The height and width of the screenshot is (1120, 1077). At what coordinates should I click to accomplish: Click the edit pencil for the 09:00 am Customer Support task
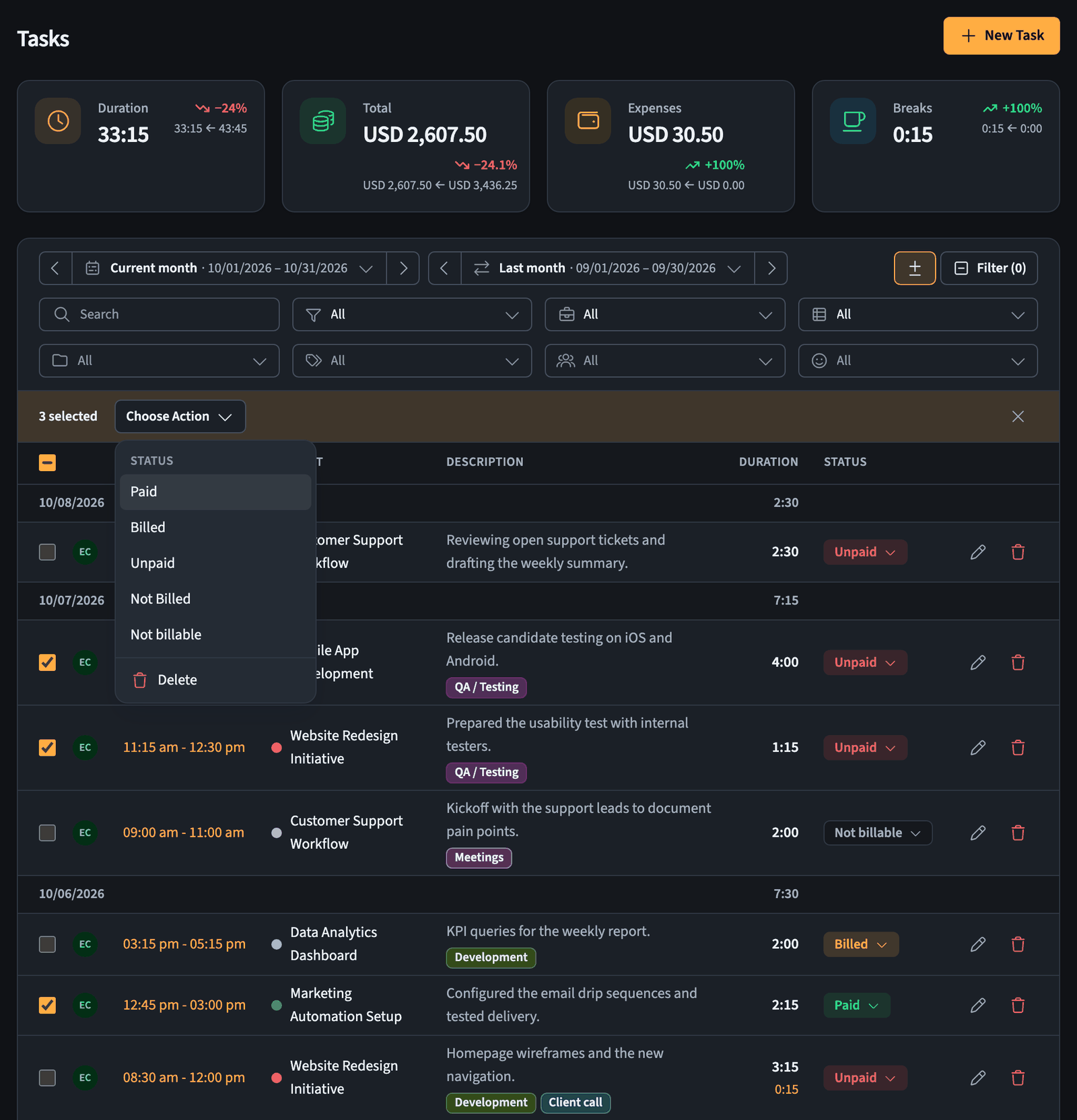(978, 833)
